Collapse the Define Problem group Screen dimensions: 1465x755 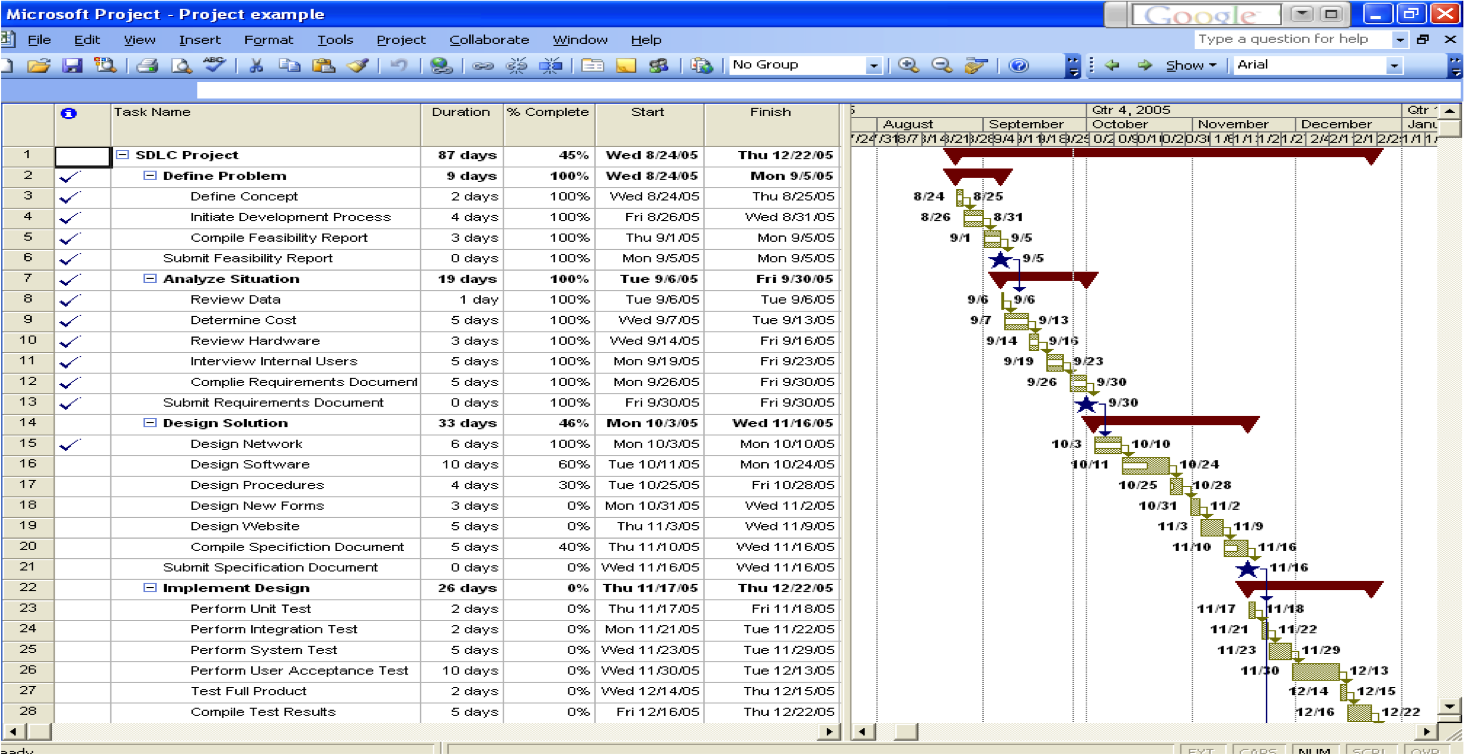click(150, 176)
